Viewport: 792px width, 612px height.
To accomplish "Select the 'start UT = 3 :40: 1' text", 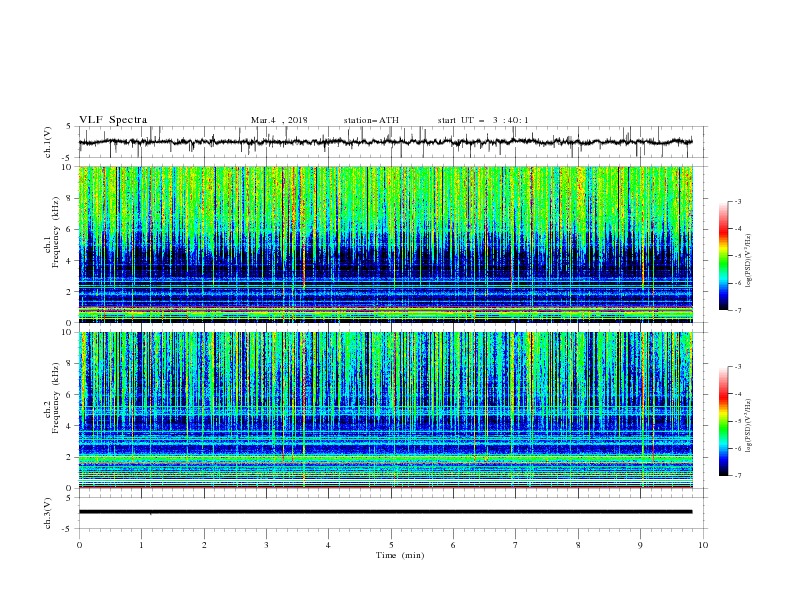I will tap(483, 120).
